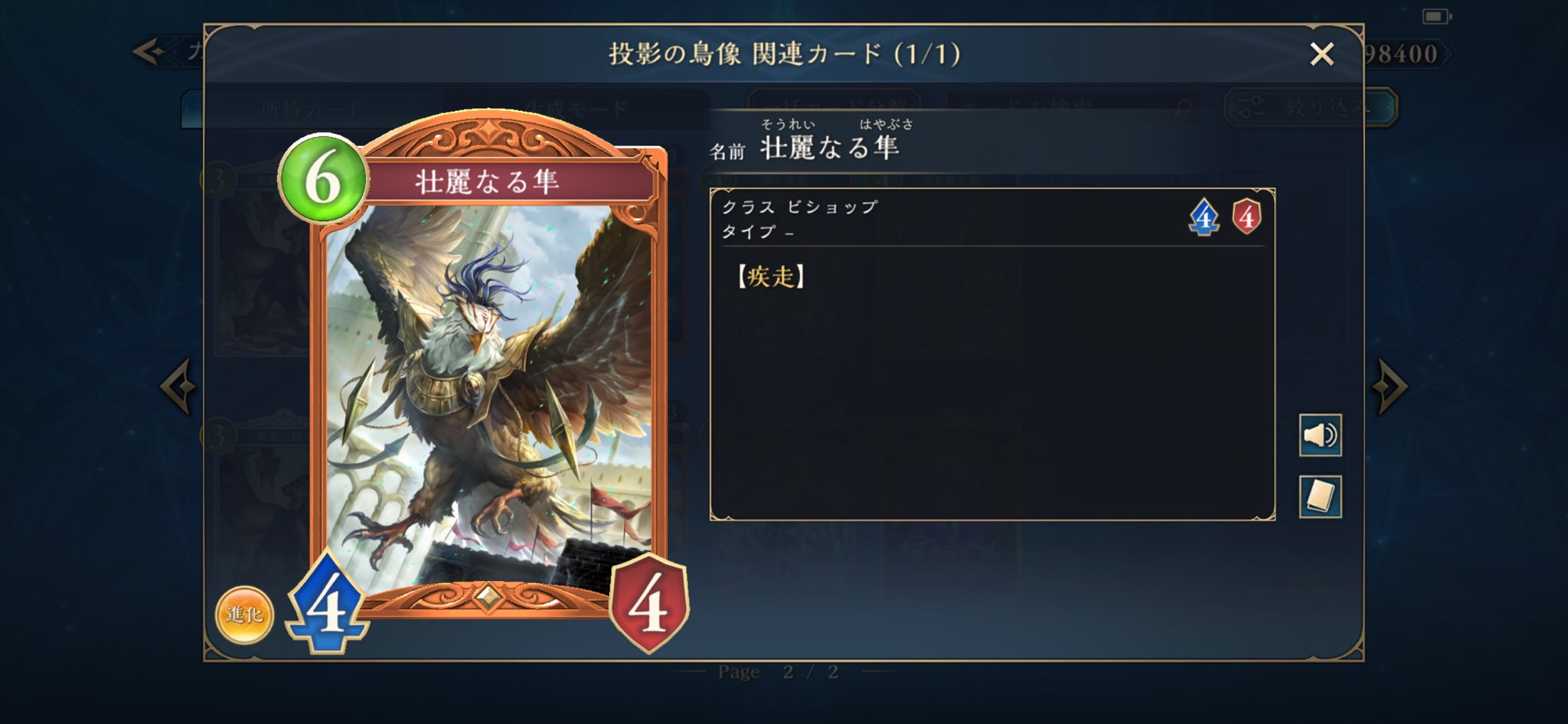Click the back arrow at top left
Viewport: 1568px width, 724px height.
pos(149,52)
